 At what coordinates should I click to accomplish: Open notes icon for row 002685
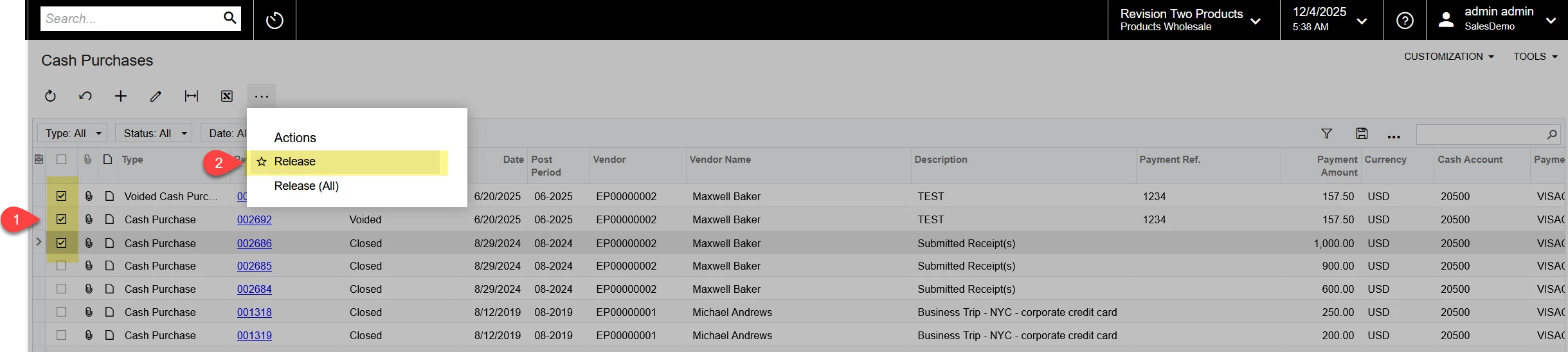109,266
